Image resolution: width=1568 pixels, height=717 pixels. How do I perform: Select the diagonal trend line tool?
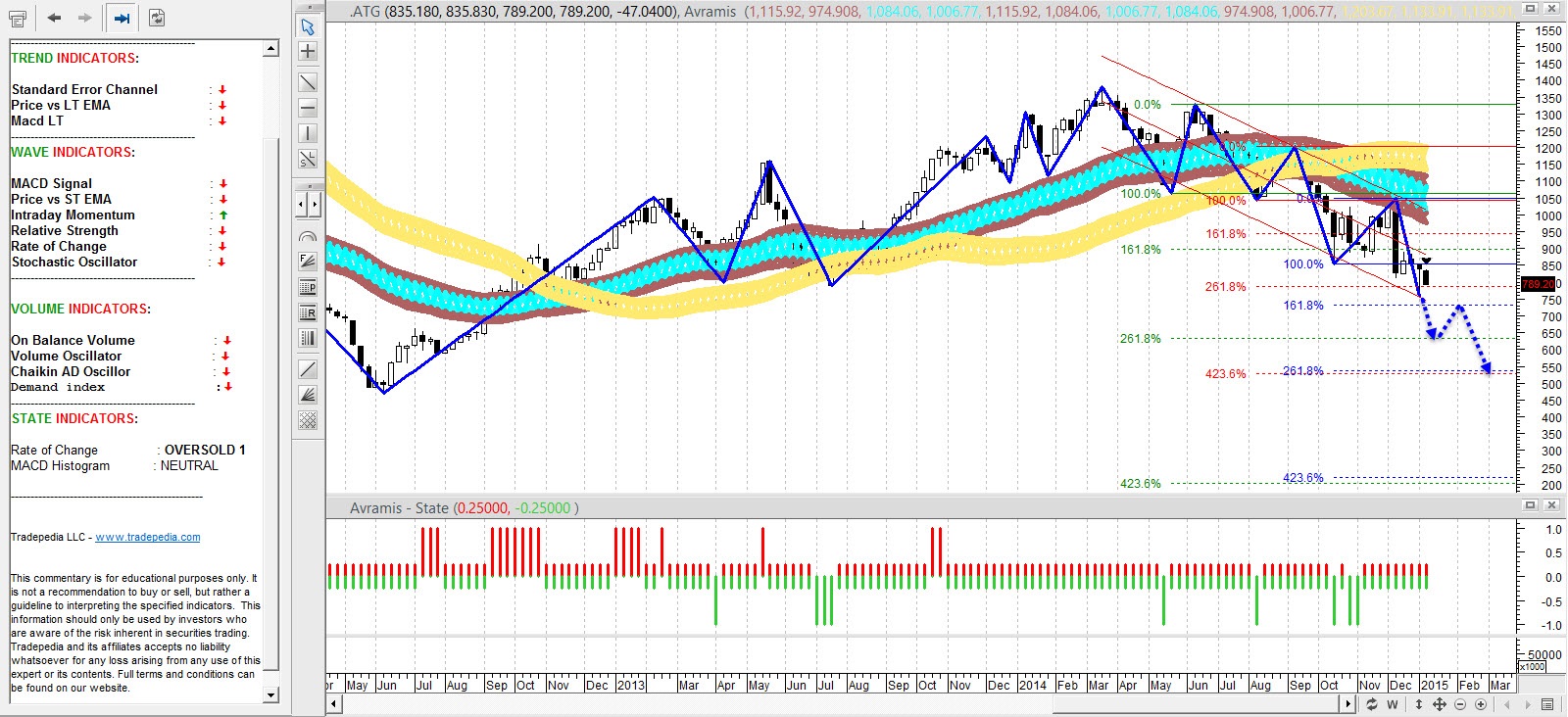pos(308,83)
